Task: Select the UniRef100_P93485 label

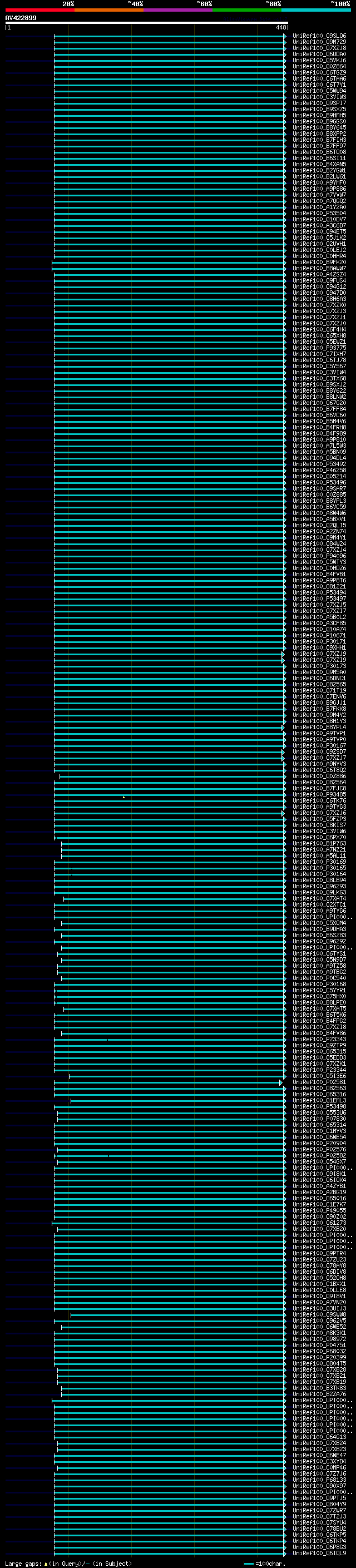Action: click(319, 794)
